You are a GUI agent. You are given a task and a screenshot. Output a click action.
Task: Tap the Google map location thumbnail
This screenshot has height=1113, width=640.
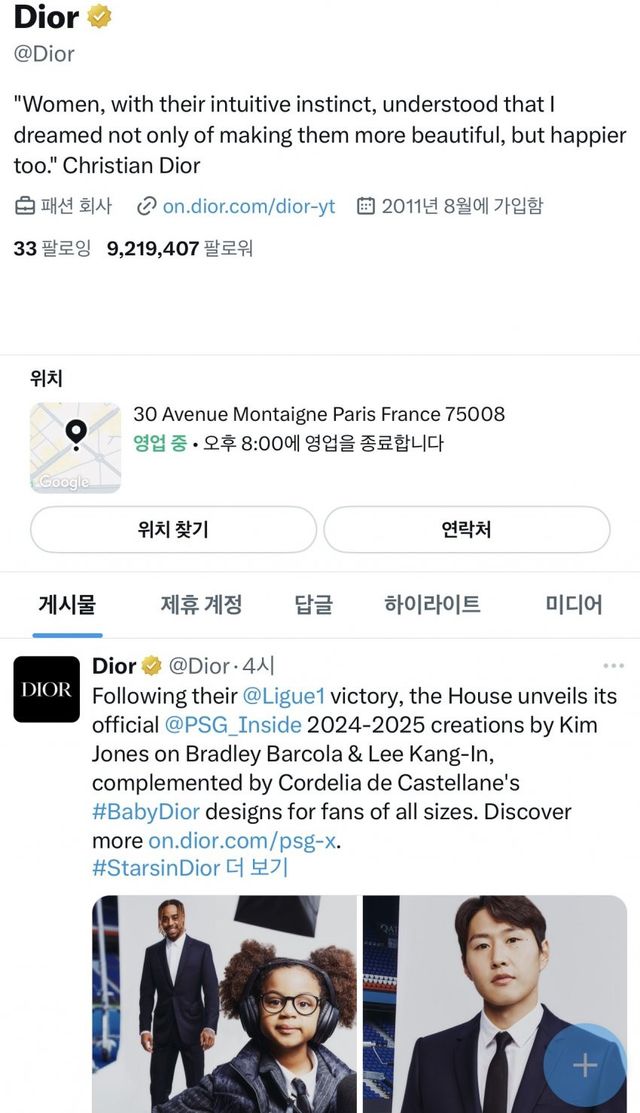pyautogui.click(x=75, y=448)
